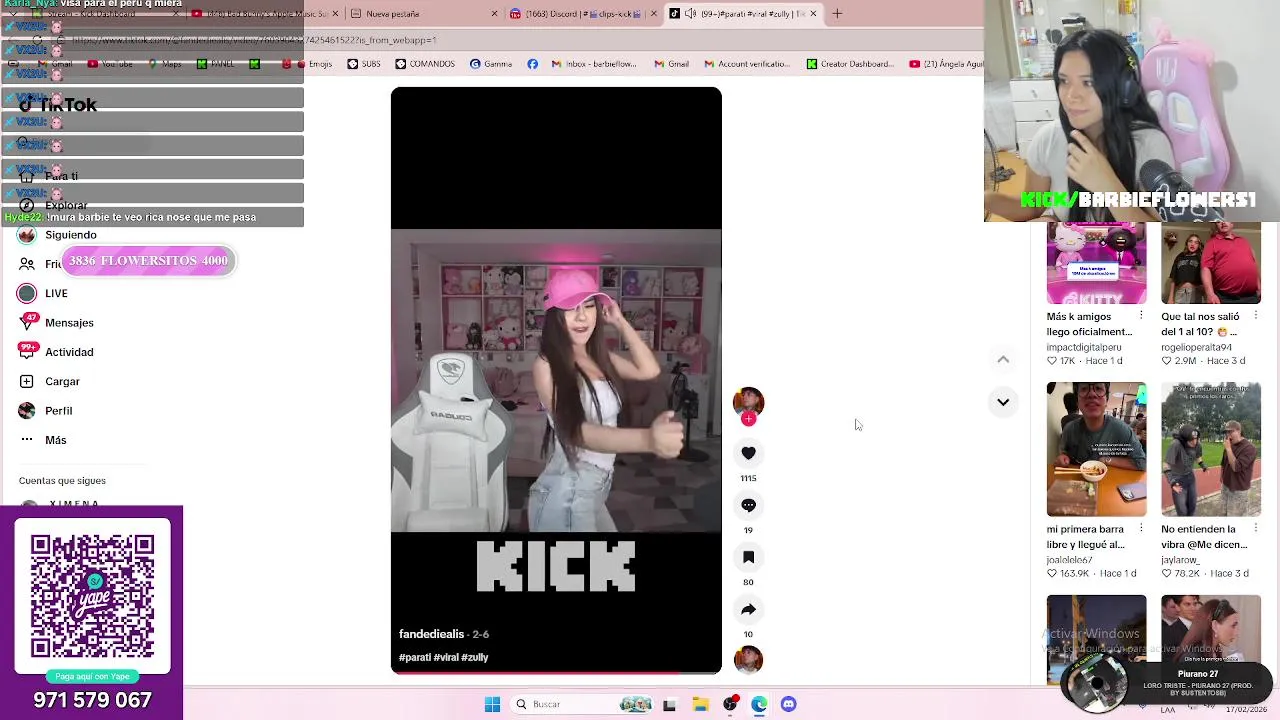The image size is (1280, 720).
Task: Open options menu for 'No entienden la vibra' video
Action: (1256, 529)
